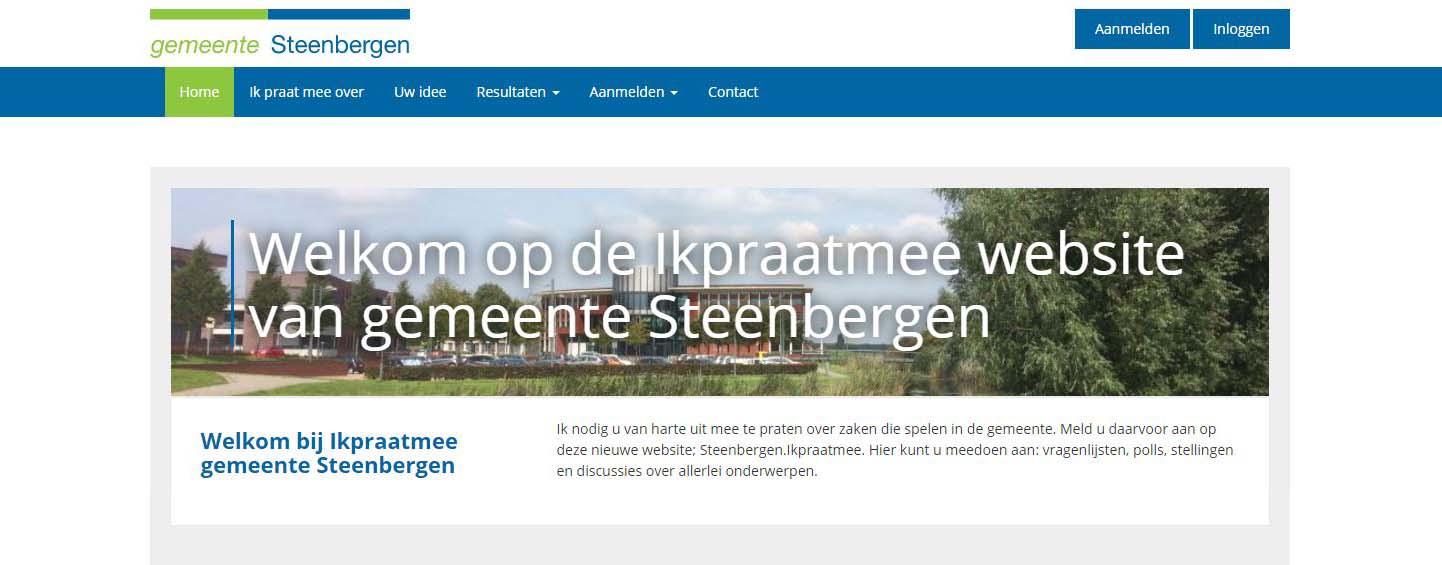Click the caret arrow beside Aanmelden in navbar

pyautogui.click(x=674, y=93)
